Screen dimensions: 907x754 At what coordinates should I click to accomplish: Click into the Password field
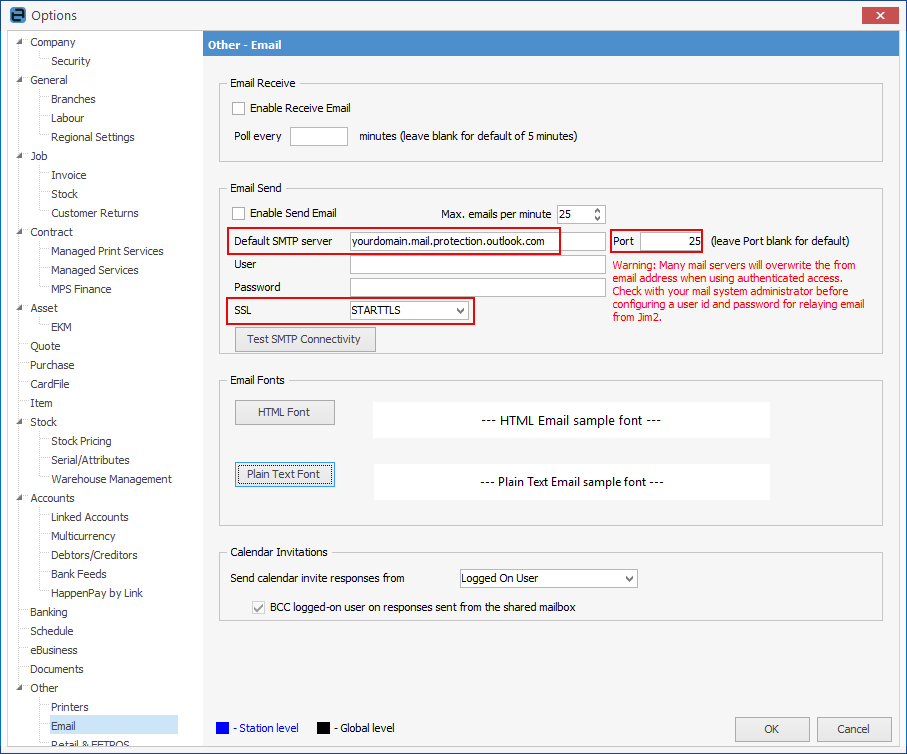pos(478,288)
